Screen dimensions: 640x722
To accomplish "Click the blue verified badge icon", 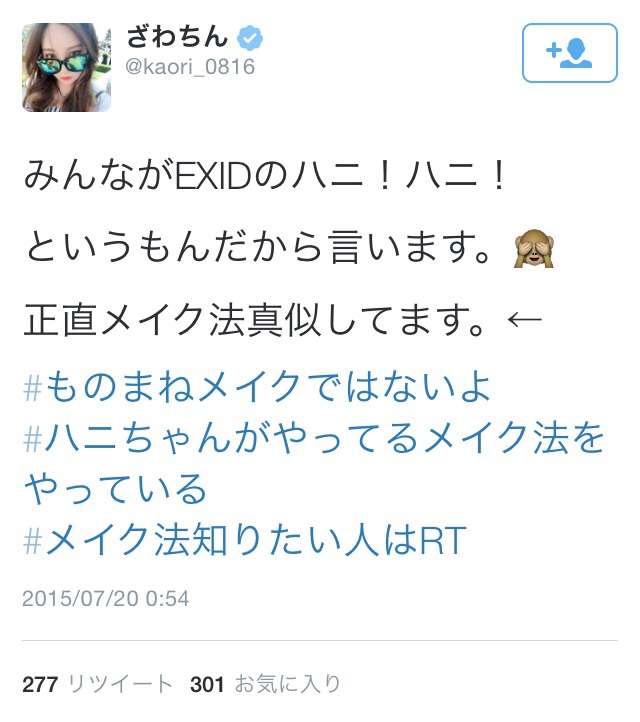I will tap(250, 38).
